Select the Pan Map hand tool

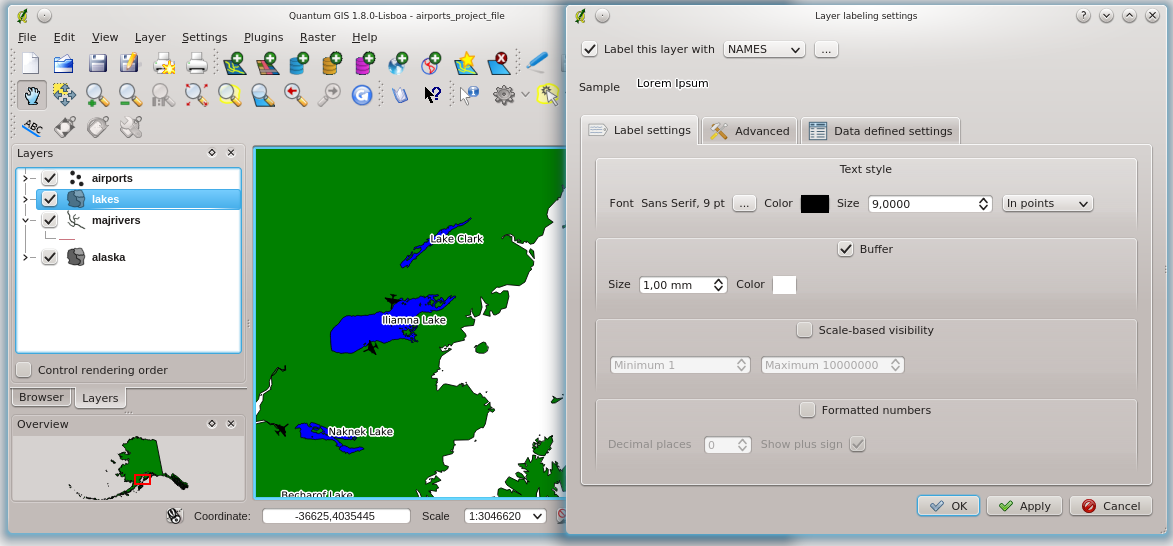tap(32, 95)
